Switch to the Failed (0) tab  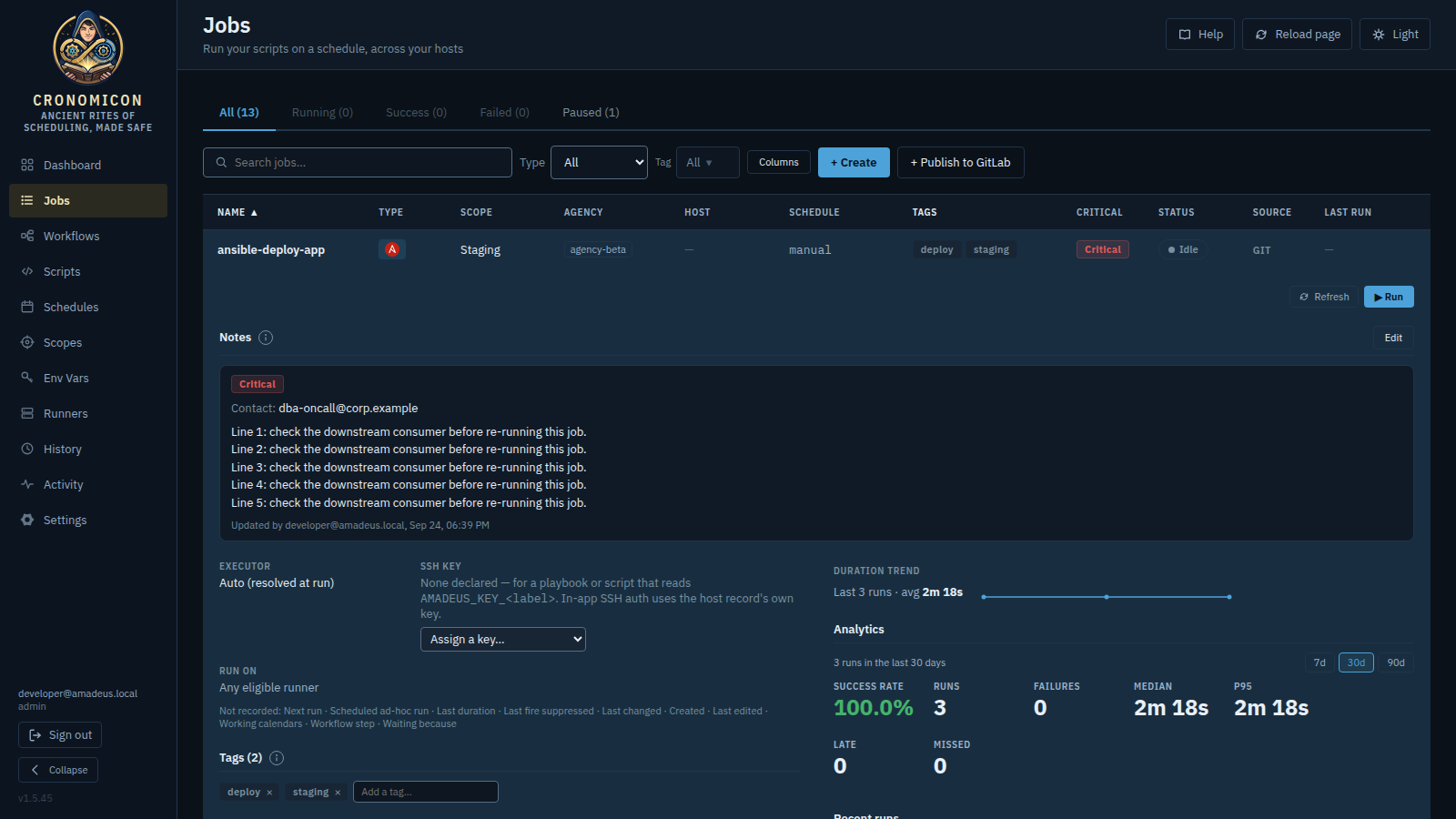[x=505, y=113]
